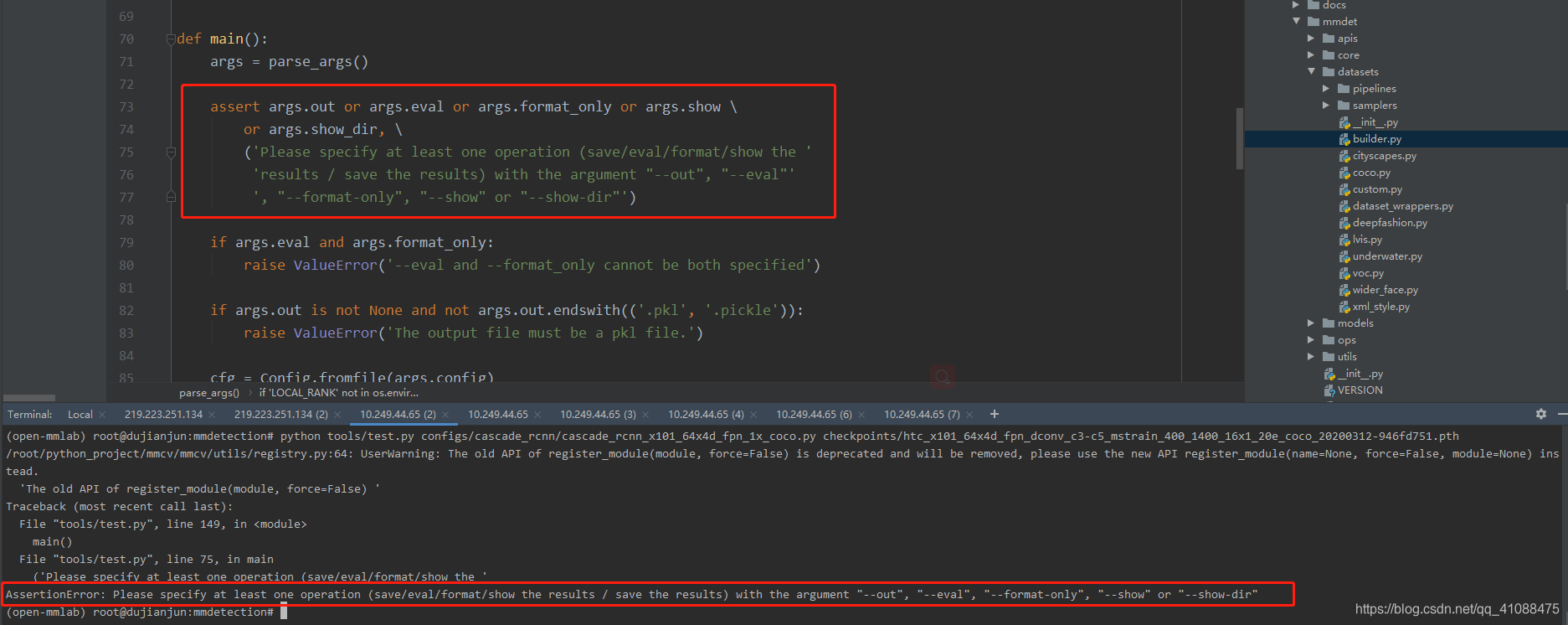Toggle code folding for def main()
Viewport: 1568px width, 625px height.
171,39
